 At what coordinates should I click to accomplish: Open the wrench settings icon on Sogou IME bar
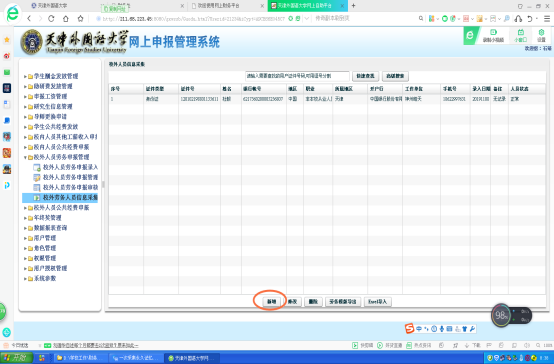click(x=472, y=329)
